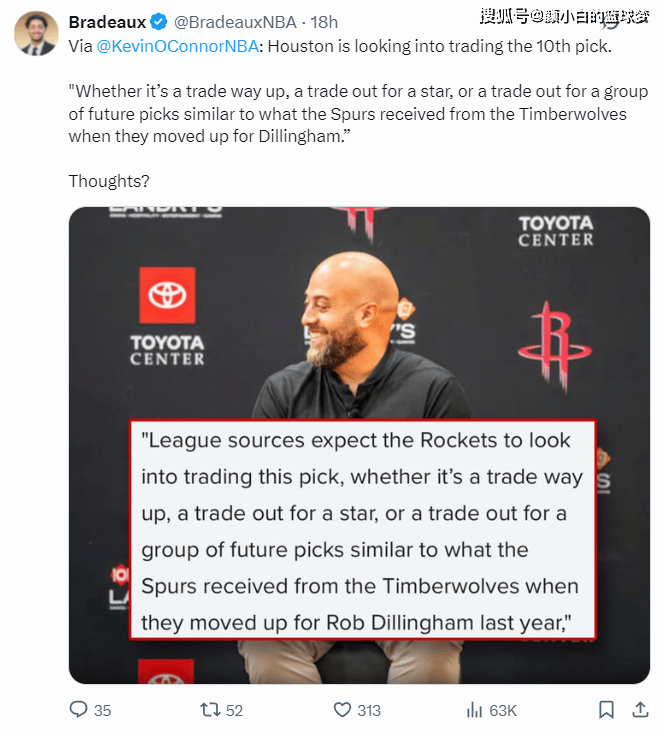Viewport: 664px width, 731px height.
Task: Open the @BradeauxNBA handle
Action: (235, 22)
